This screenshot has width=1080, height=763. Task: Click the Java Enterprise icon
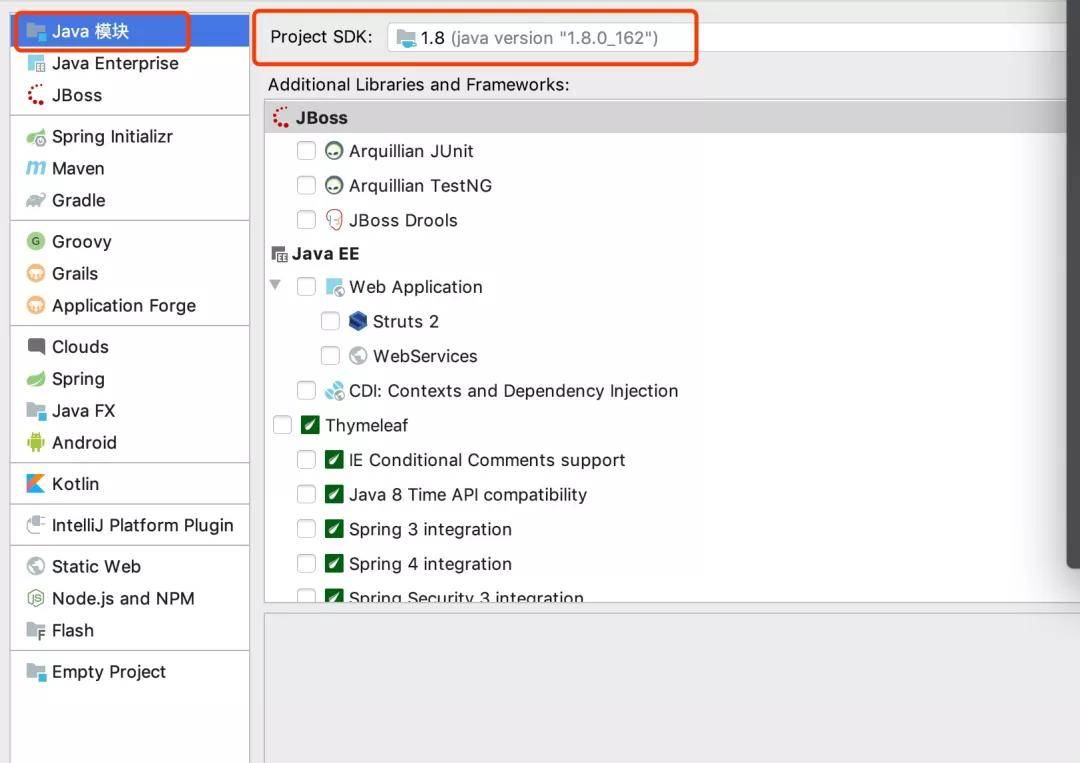(36, 63)
